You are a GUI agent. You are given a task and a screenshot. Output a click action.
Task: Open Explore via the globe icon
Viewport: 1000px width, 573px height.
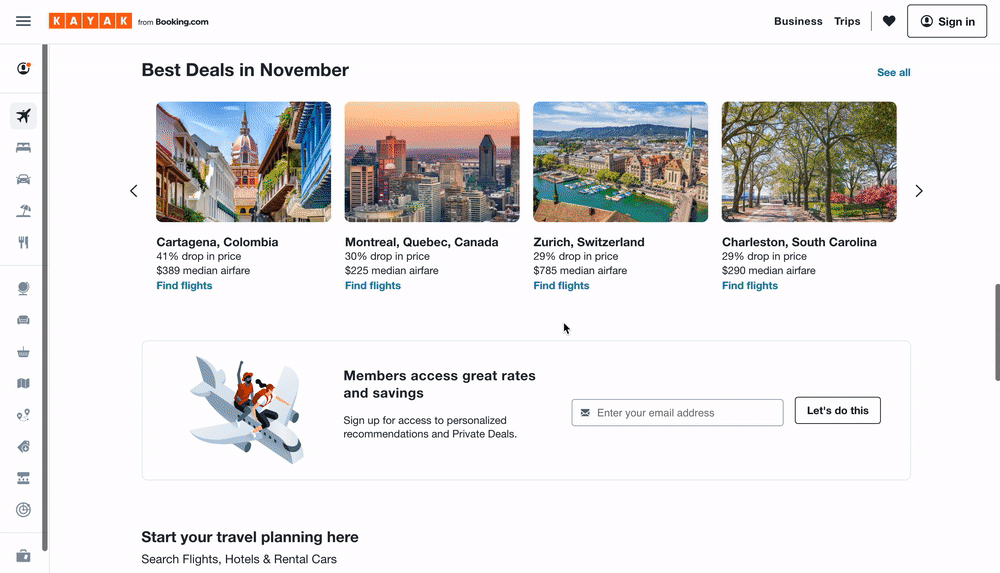pyautogui.click(x=24, y=288)
